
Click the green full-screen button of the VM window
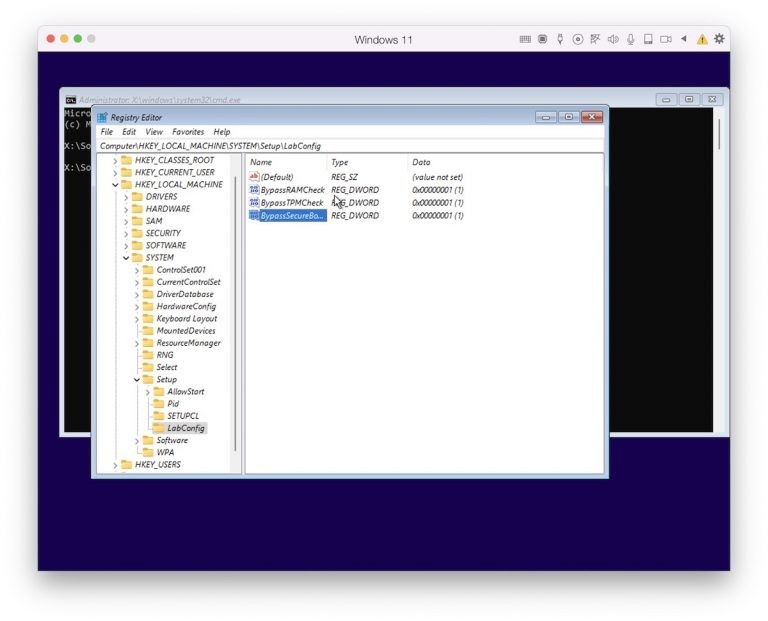tap(78, 39)
